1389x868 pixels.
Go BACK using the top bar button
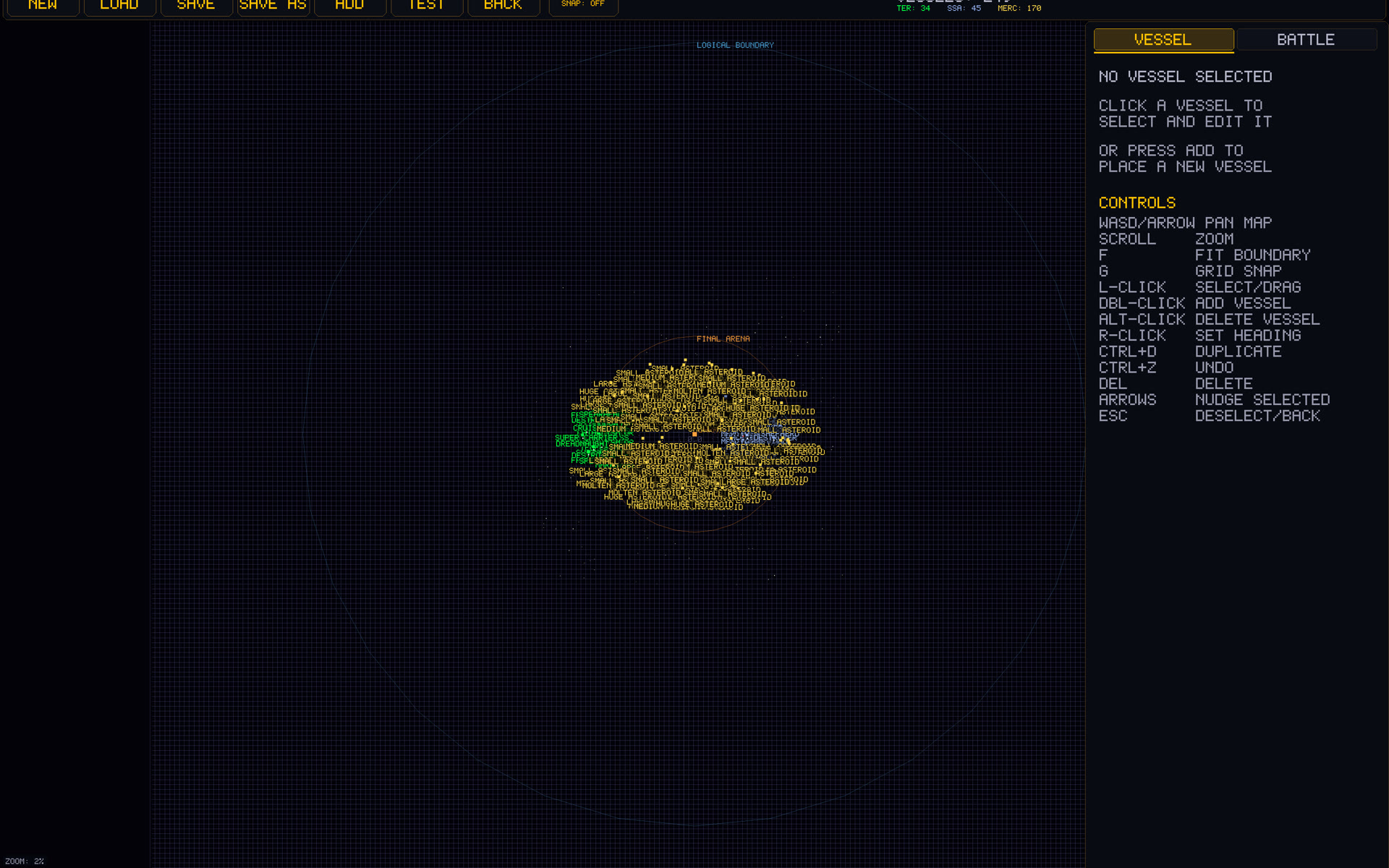point(504,6)
